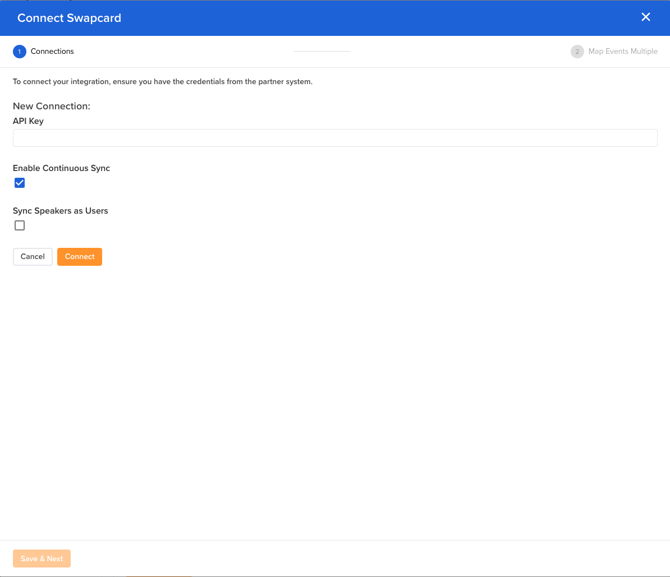This screenshot has width=670, height=577.
Task: Enable Sync Speakers as Users checkbox
Action: tap(20, 225)
